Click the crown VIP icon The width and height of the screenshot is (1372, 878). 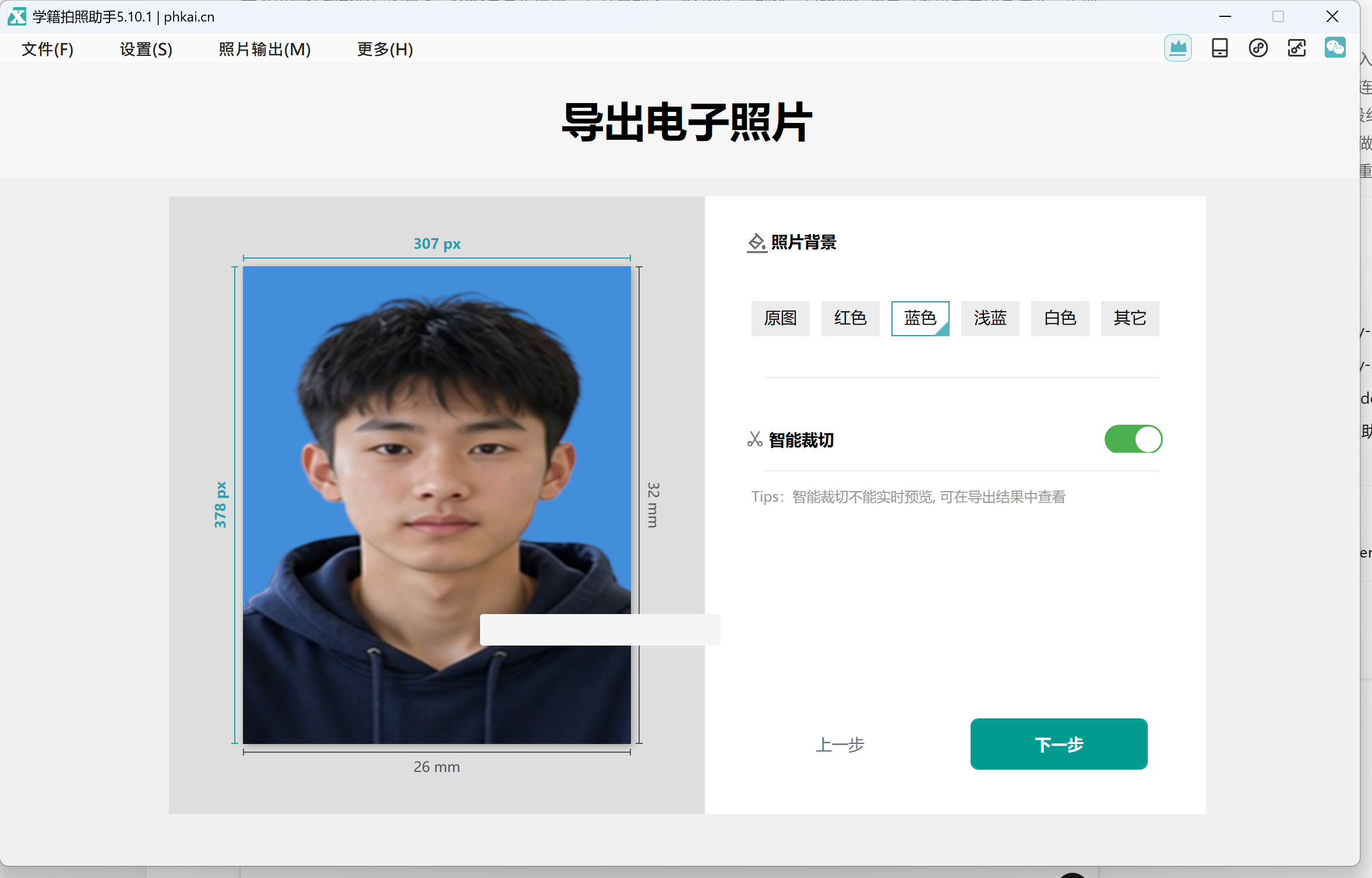coord(1177,48)
